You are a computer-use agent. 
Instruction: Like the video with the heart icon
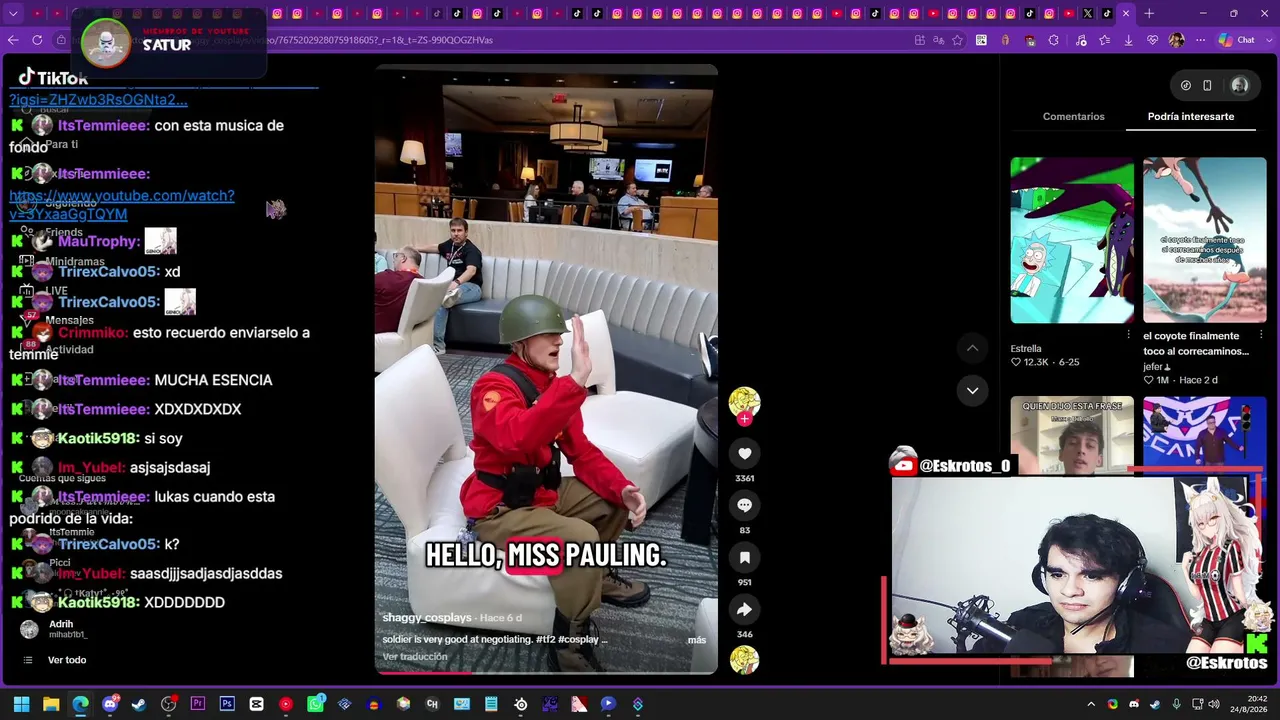(744, 454)
